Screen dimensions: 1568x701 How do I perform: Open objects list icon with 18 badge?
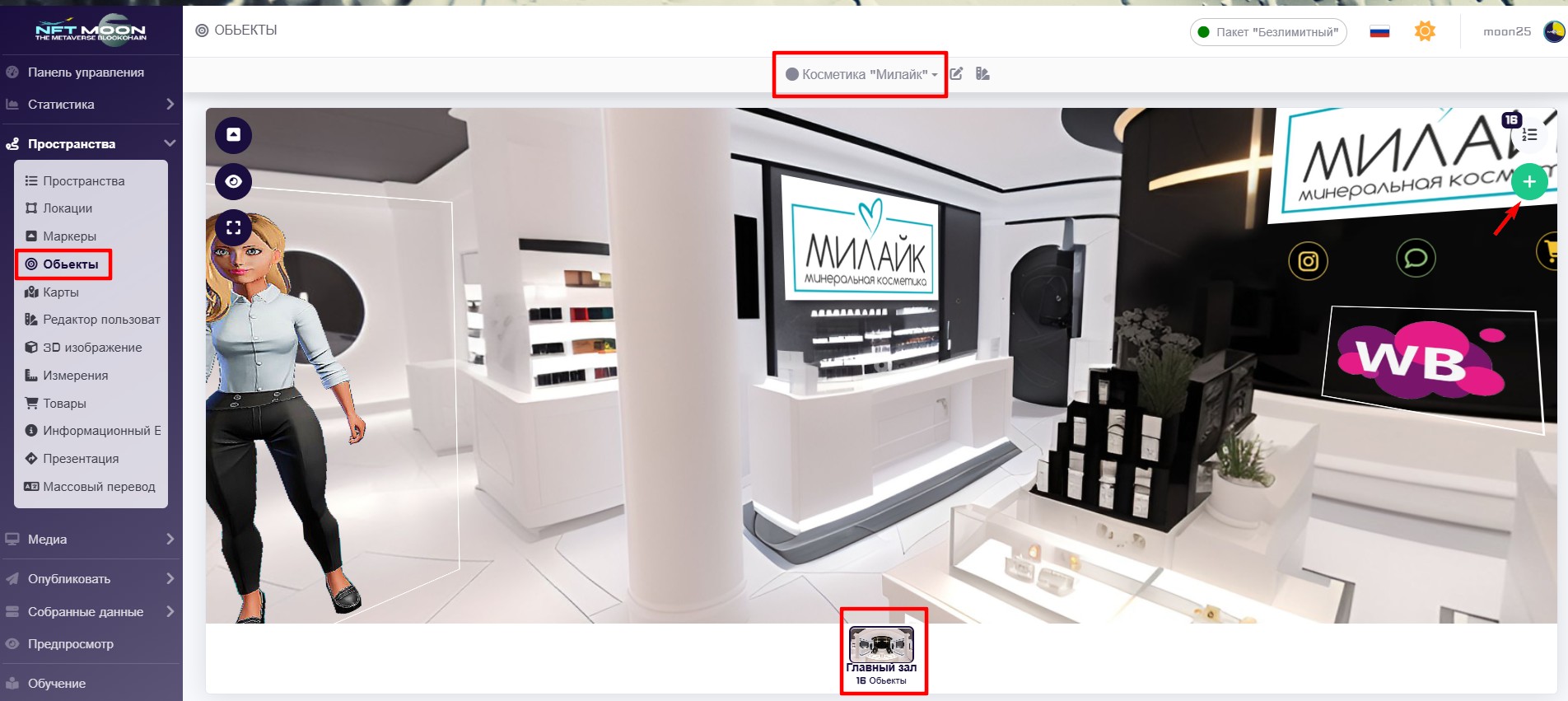[1528, 133]
